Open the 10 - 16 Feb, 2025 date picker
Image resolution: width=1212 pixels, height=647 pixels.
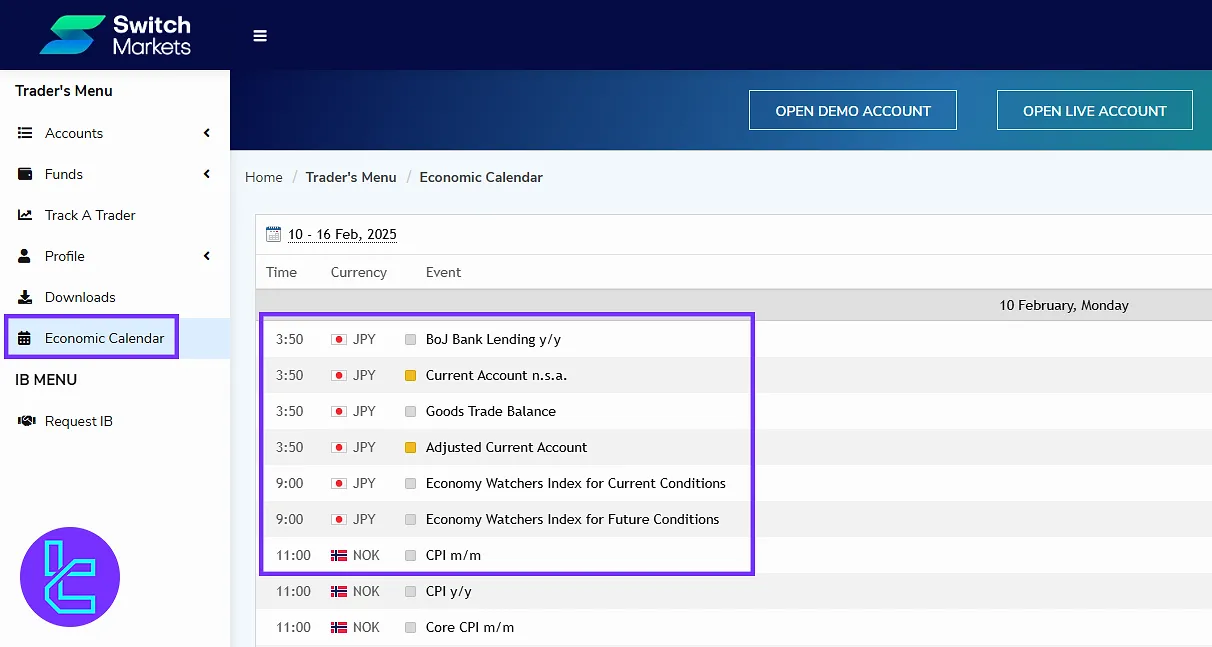pyautogui.click(x=342, y=234)
